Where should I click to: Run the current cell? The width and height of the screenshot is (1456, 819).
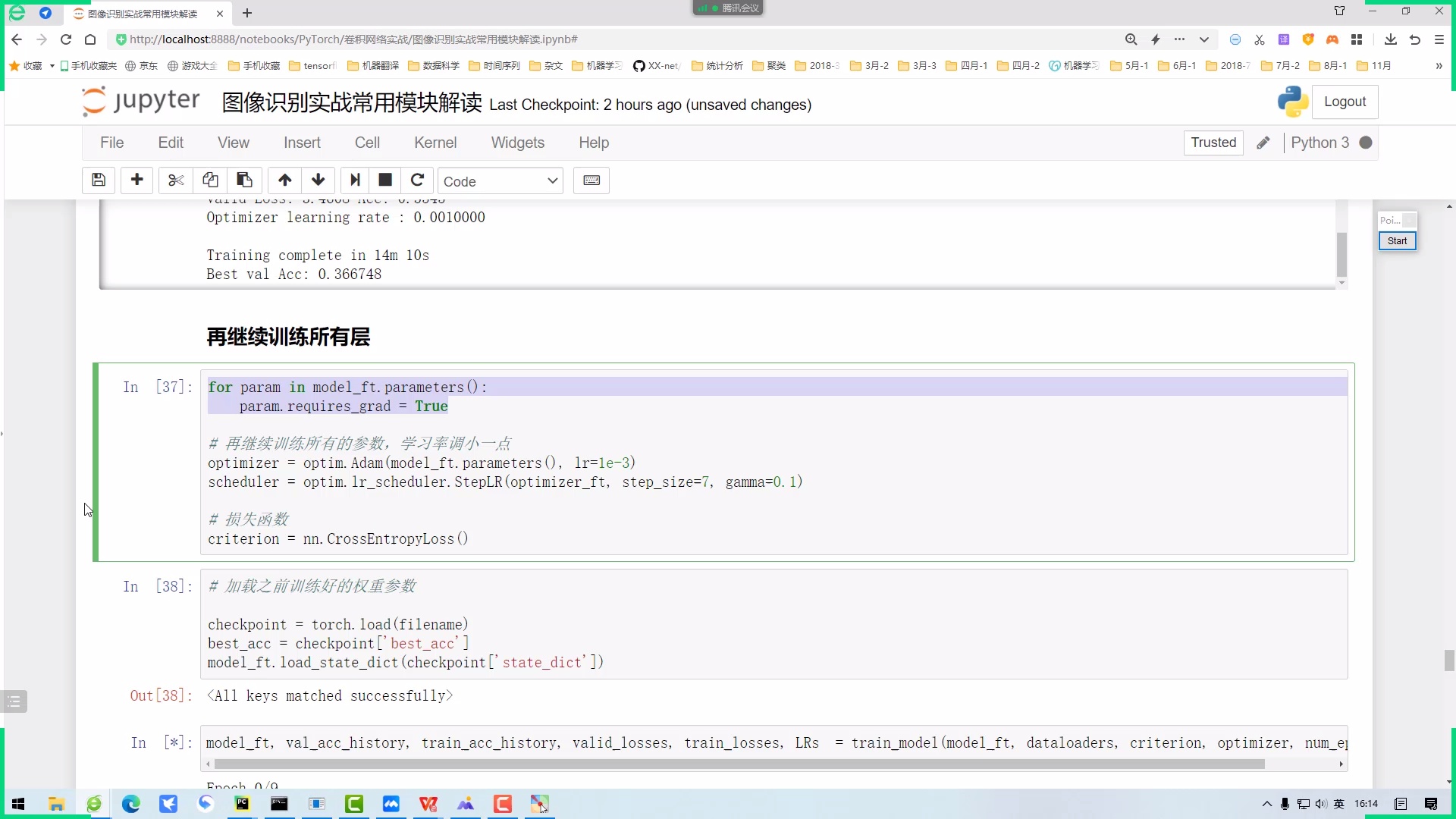pos(355,180)
